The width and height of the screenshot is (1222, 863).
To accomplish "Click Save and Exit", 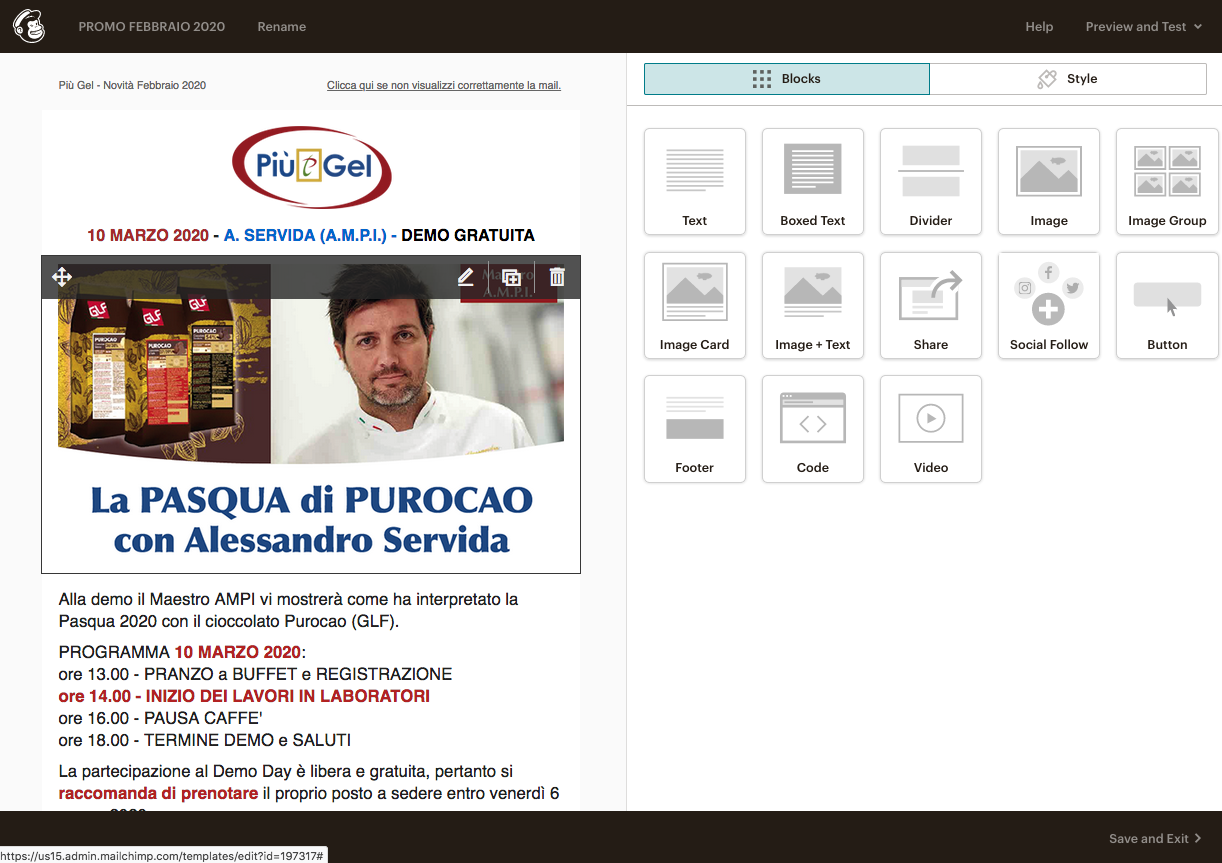I will point(1155,838).
